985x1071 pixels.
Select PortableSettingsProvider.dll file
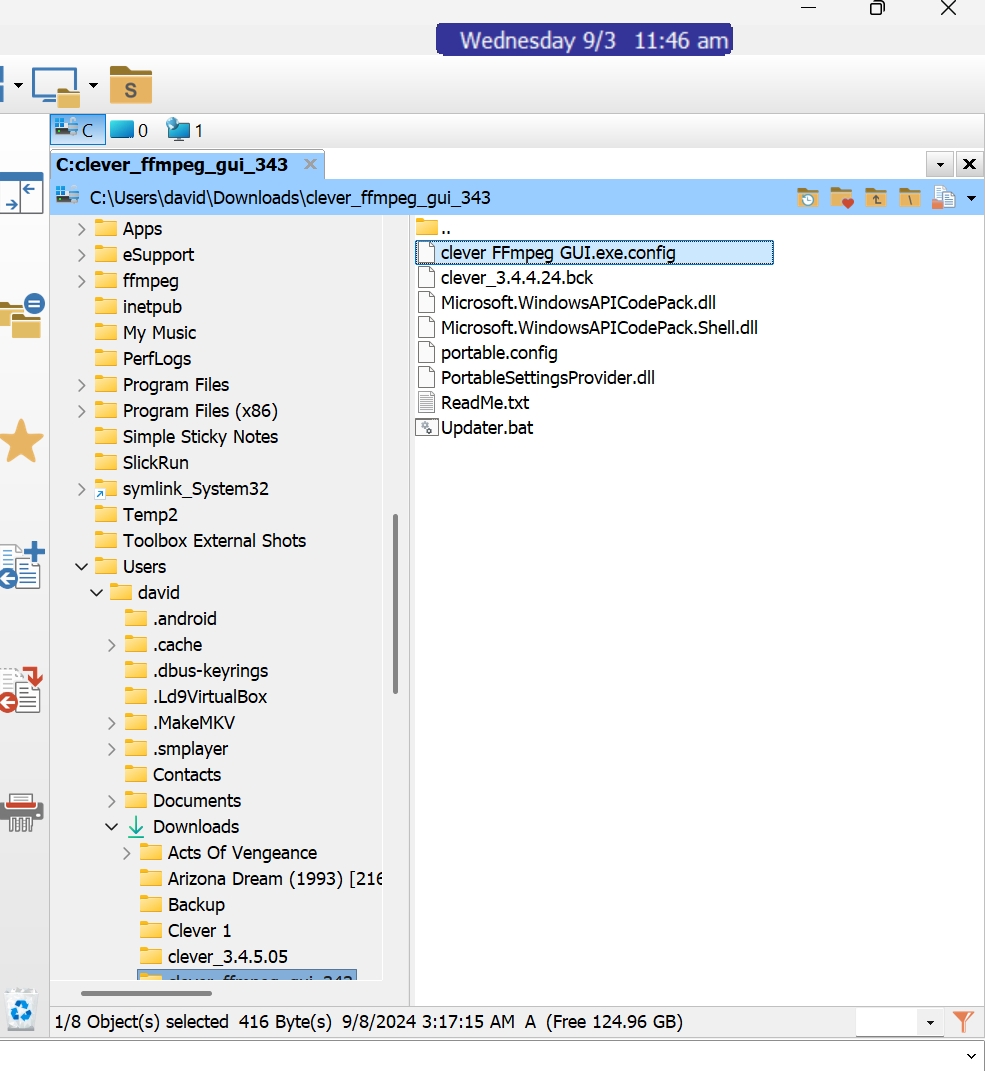click(536, 378)
